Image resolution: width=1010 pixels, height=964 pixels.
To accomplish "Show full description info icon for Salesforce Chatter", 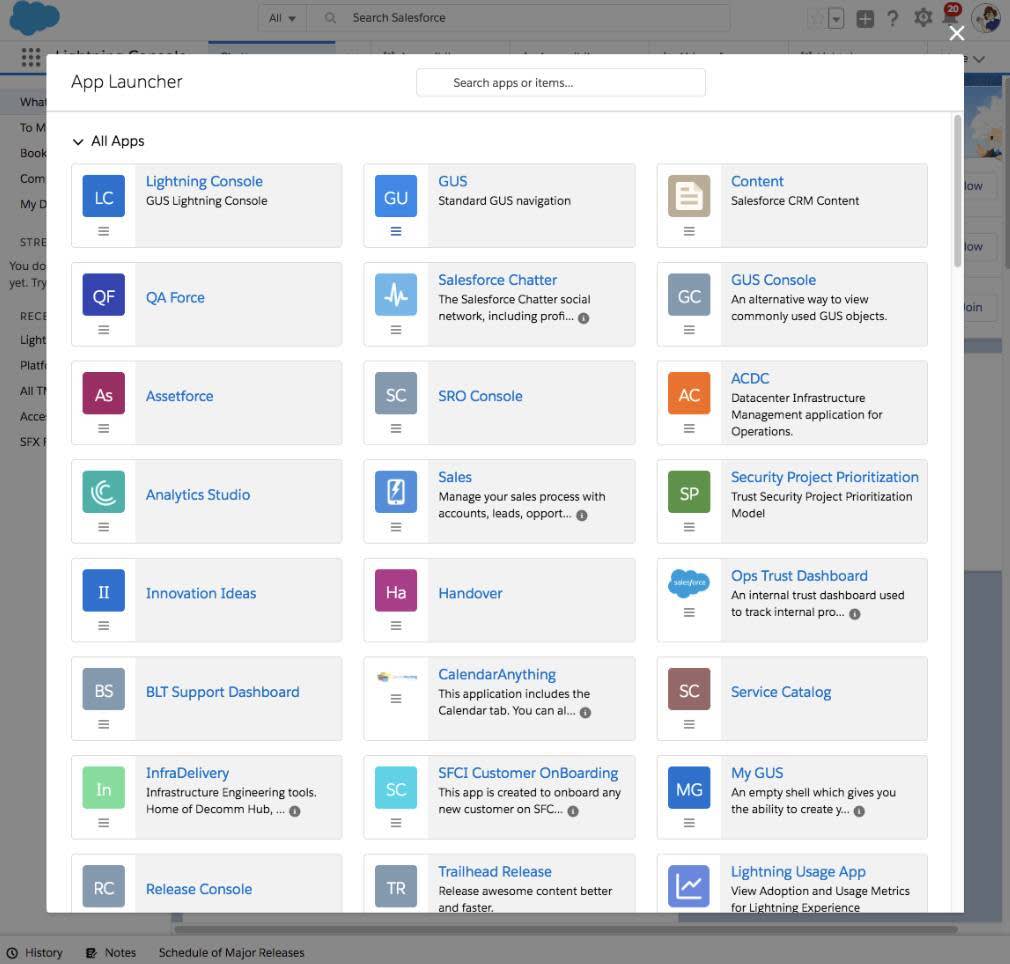I will [x=584, y=318].
